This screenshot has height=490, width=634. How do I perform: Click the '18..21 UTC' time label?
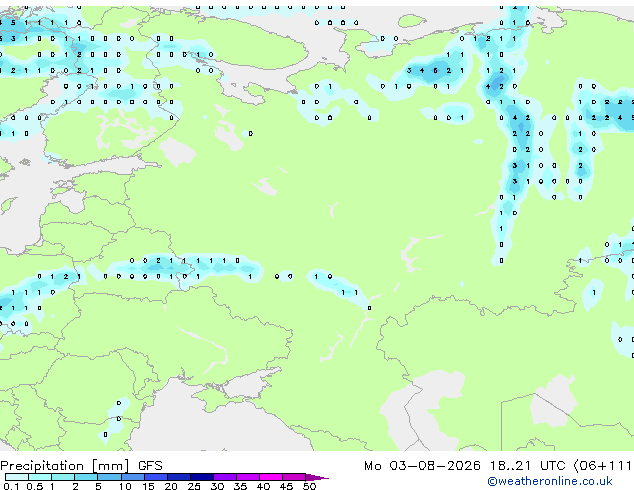(528, 466)
